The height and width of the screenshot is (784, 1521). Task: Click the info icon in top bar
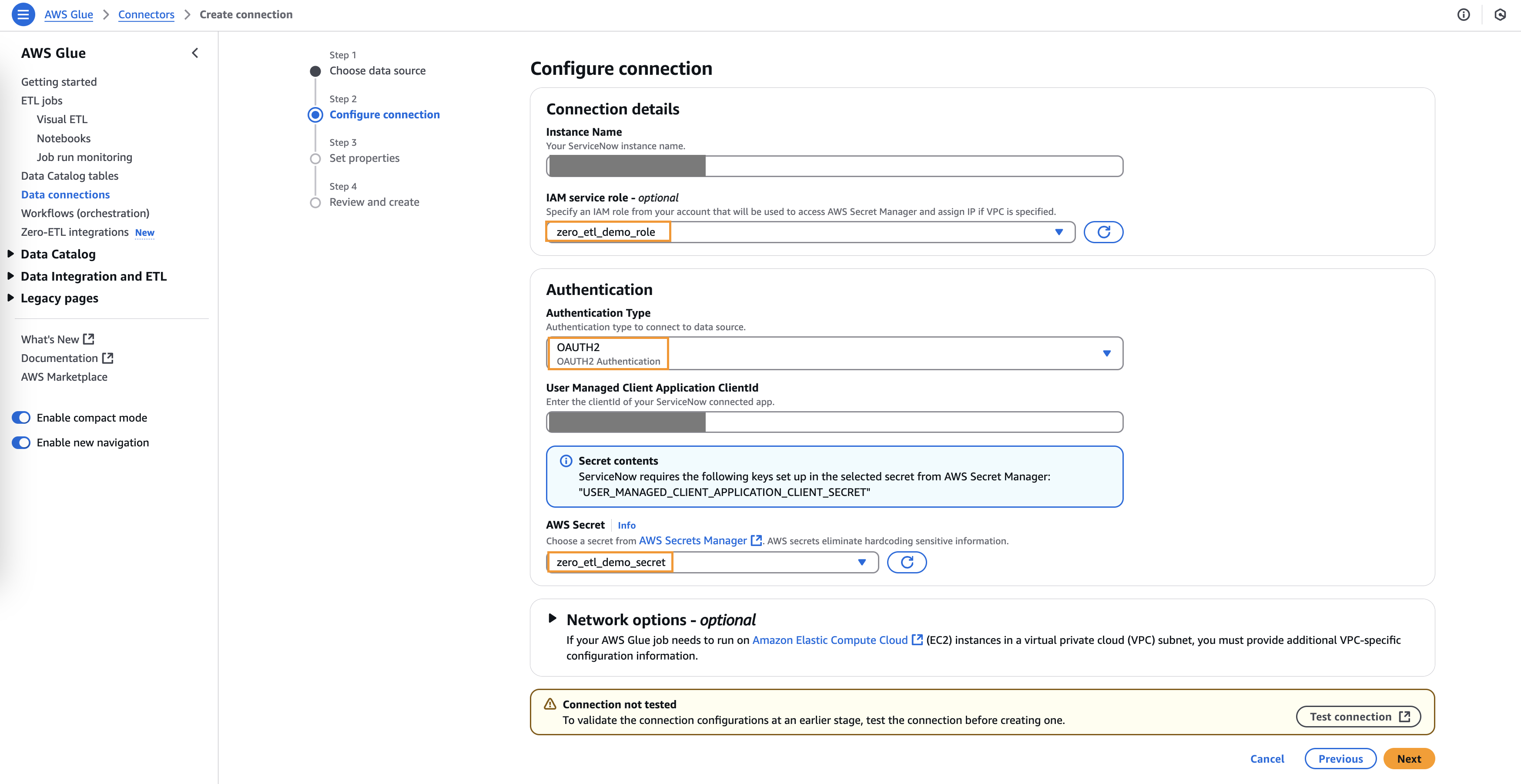1463,15
